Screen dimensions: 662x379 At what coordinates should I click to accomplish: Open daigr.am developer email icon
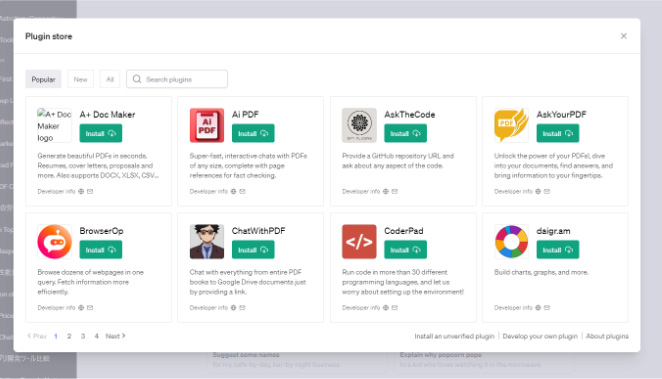point(547,308)
